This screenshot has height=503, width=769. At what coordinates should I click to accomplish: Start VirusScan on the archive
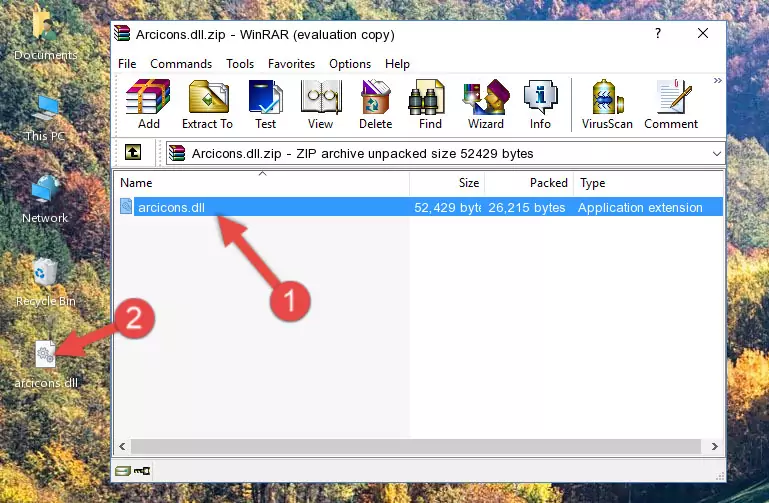(x=607, y=104)
